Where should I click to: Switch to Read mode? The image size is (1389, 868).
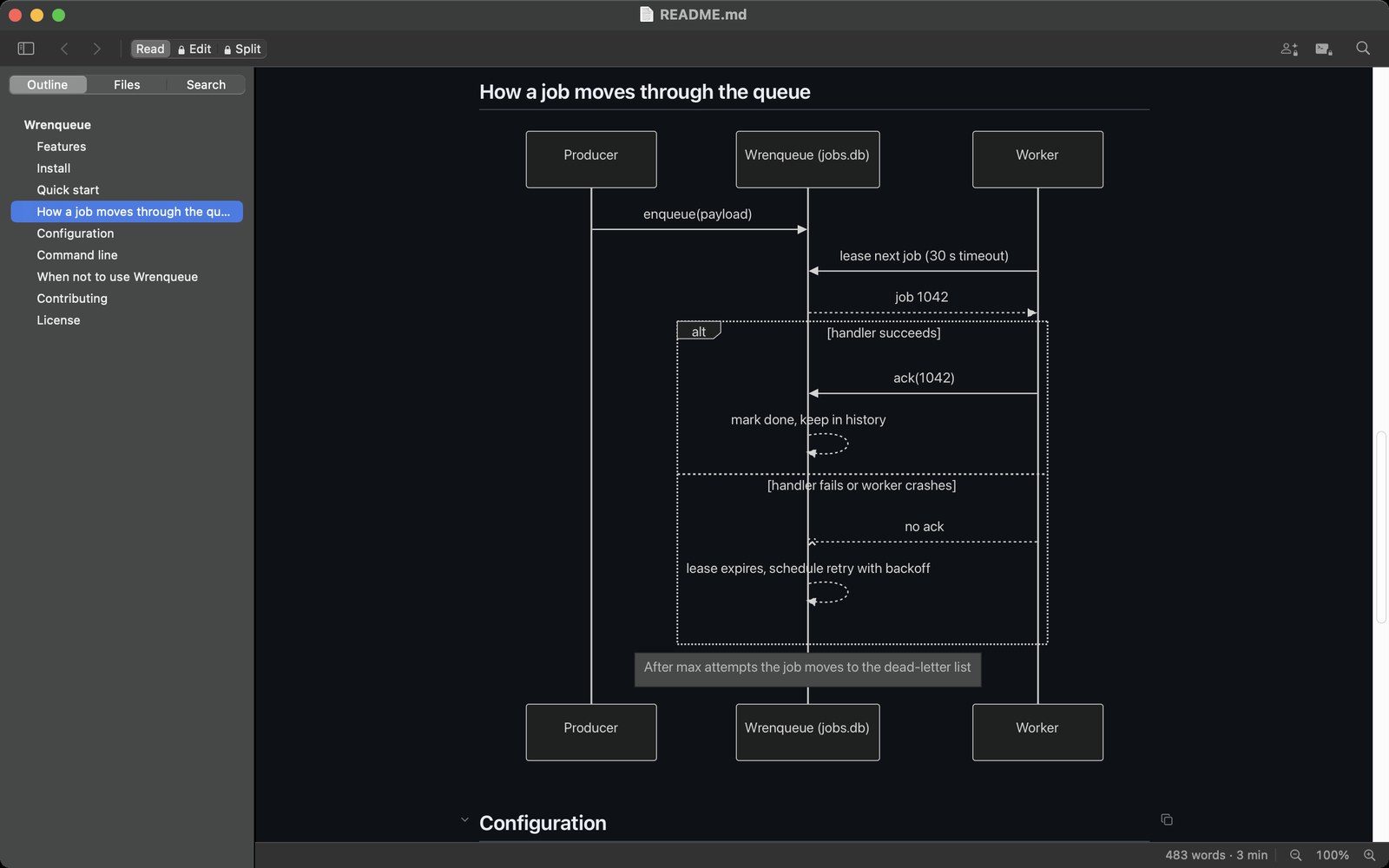[150, 49]
